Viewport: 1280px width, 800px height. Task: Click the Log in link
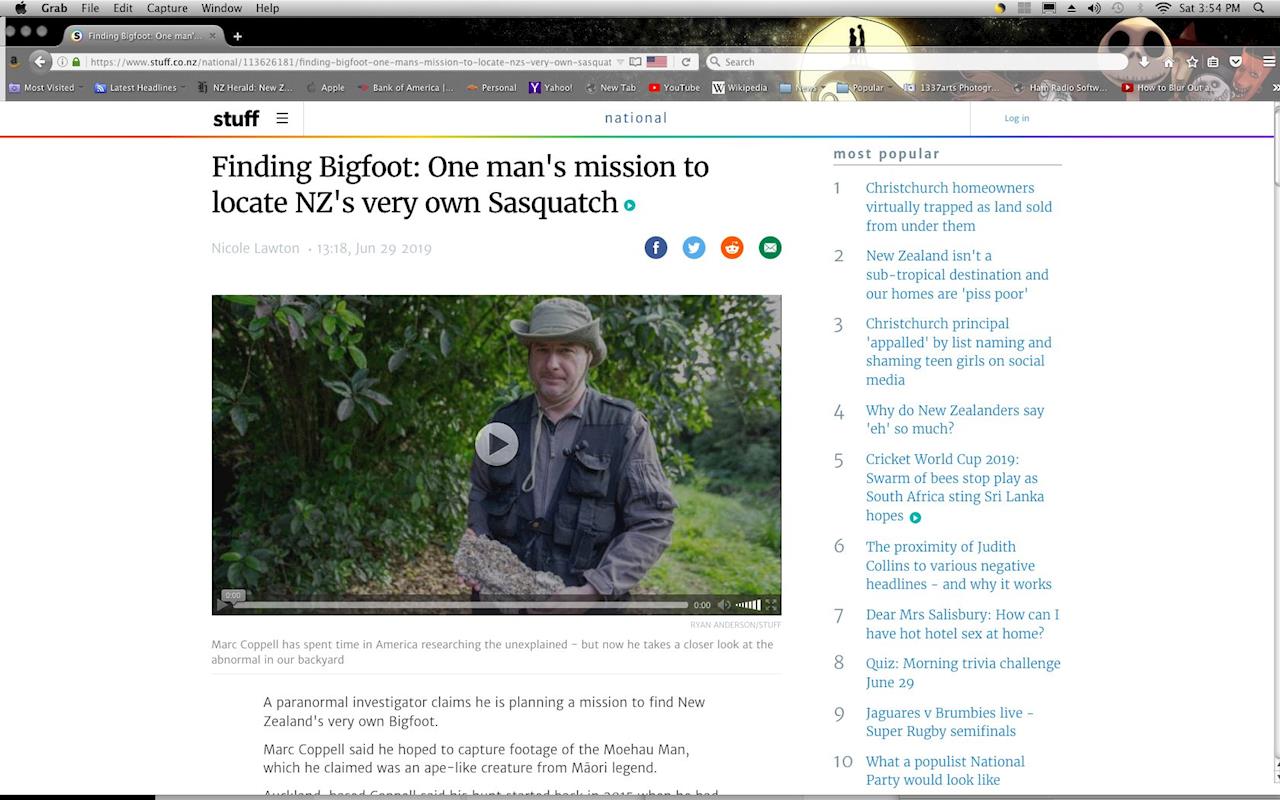tap(1016, 118)
